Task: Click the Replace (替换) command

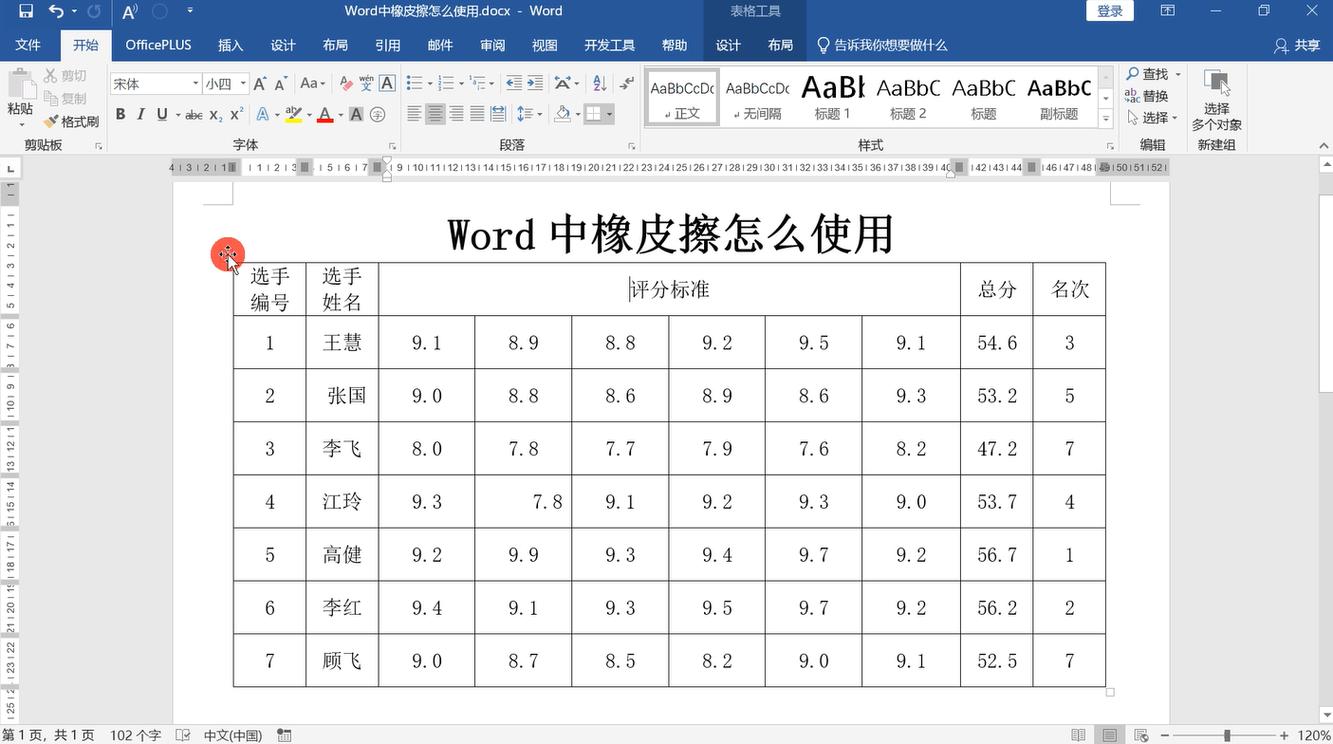Action: pos(1146,96)
